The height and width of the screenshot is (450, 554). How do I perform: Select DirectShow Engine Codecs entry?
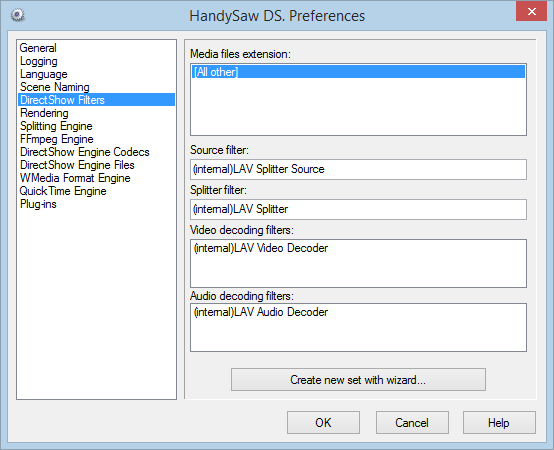coord(85,152)
